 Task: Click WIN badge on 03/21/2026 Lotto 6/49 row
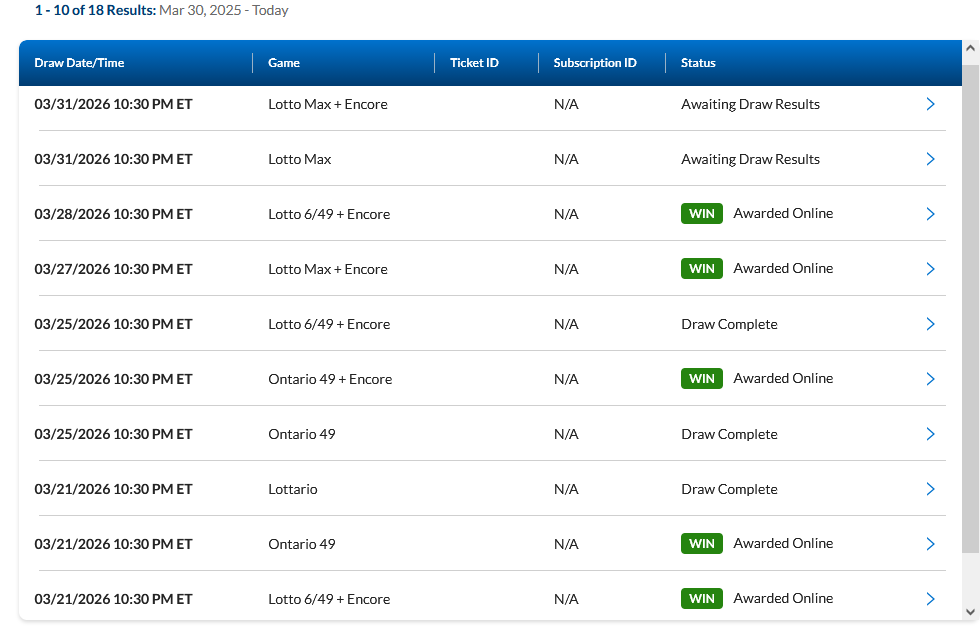(x=702, y=599)
